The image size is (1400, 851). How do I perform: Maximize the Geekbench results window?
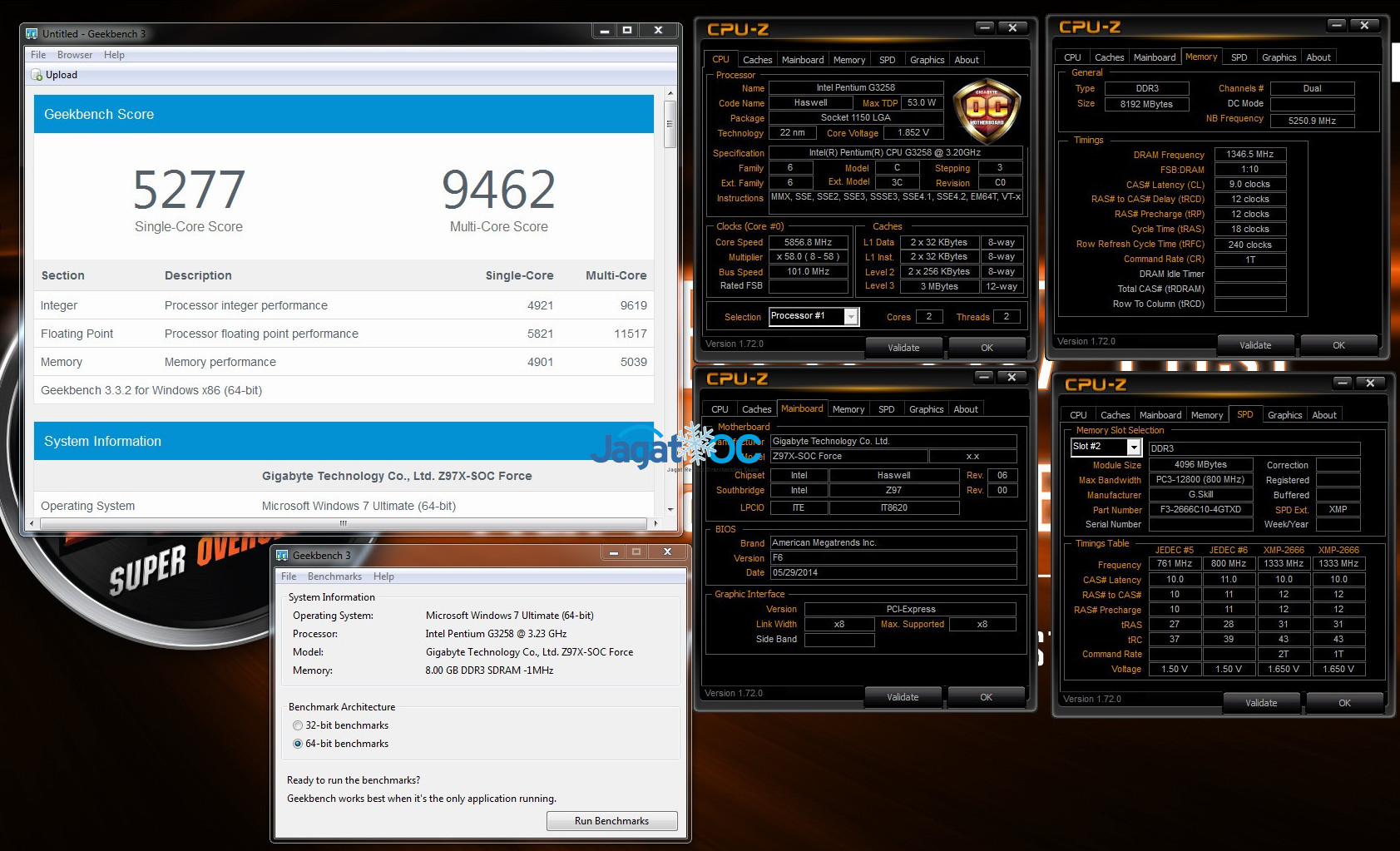tap(627, 30)
